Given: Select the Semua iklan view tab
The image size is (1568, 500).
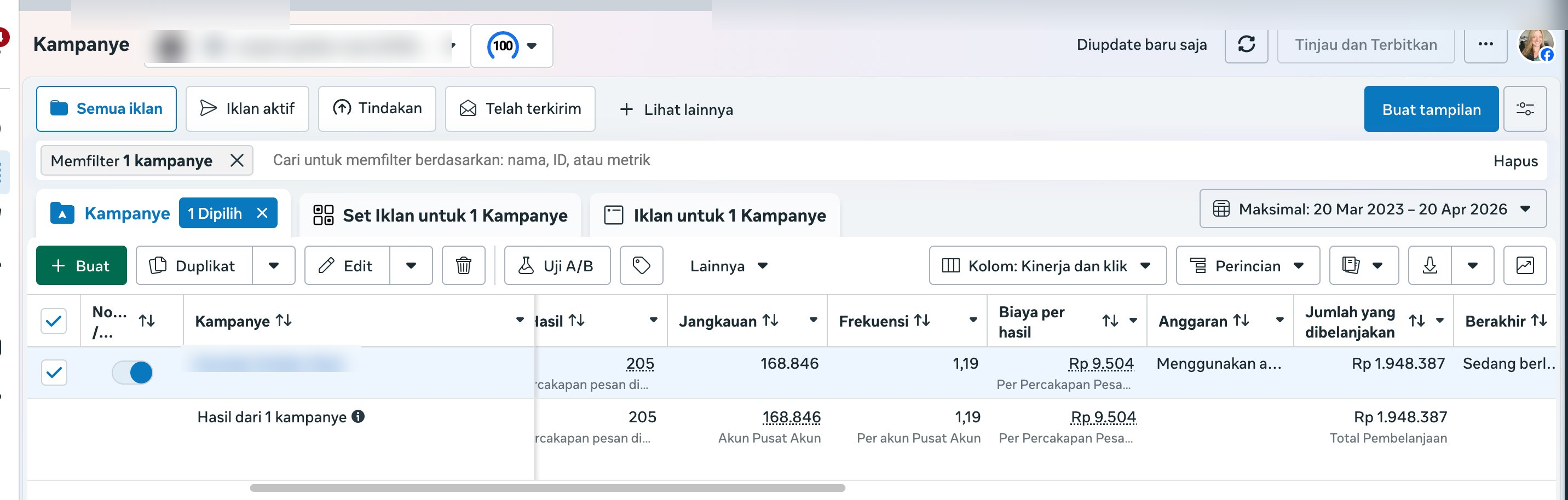Looking at the screenshot, I should (x=107, y=109).
